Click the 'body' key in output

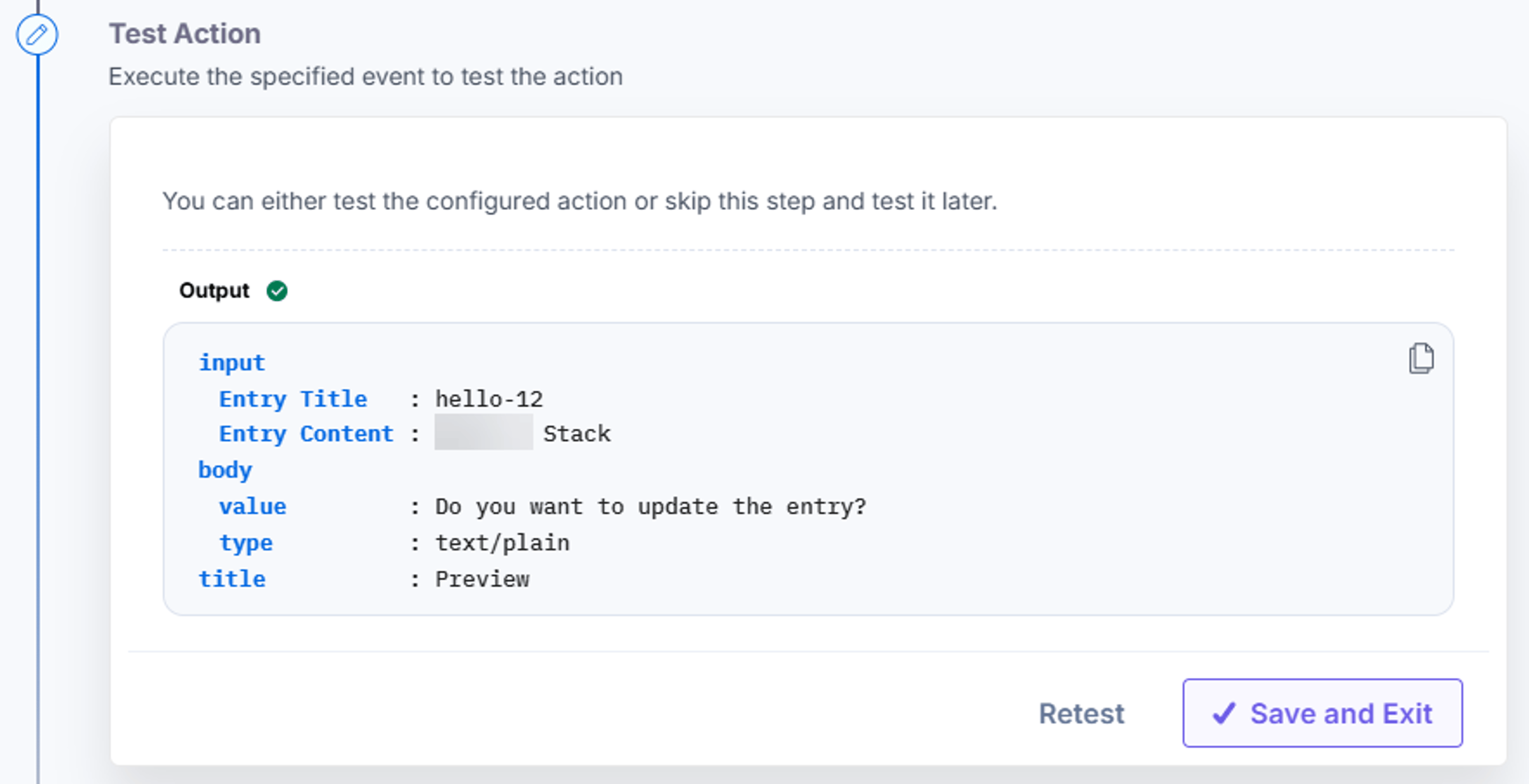pos(225,470)
